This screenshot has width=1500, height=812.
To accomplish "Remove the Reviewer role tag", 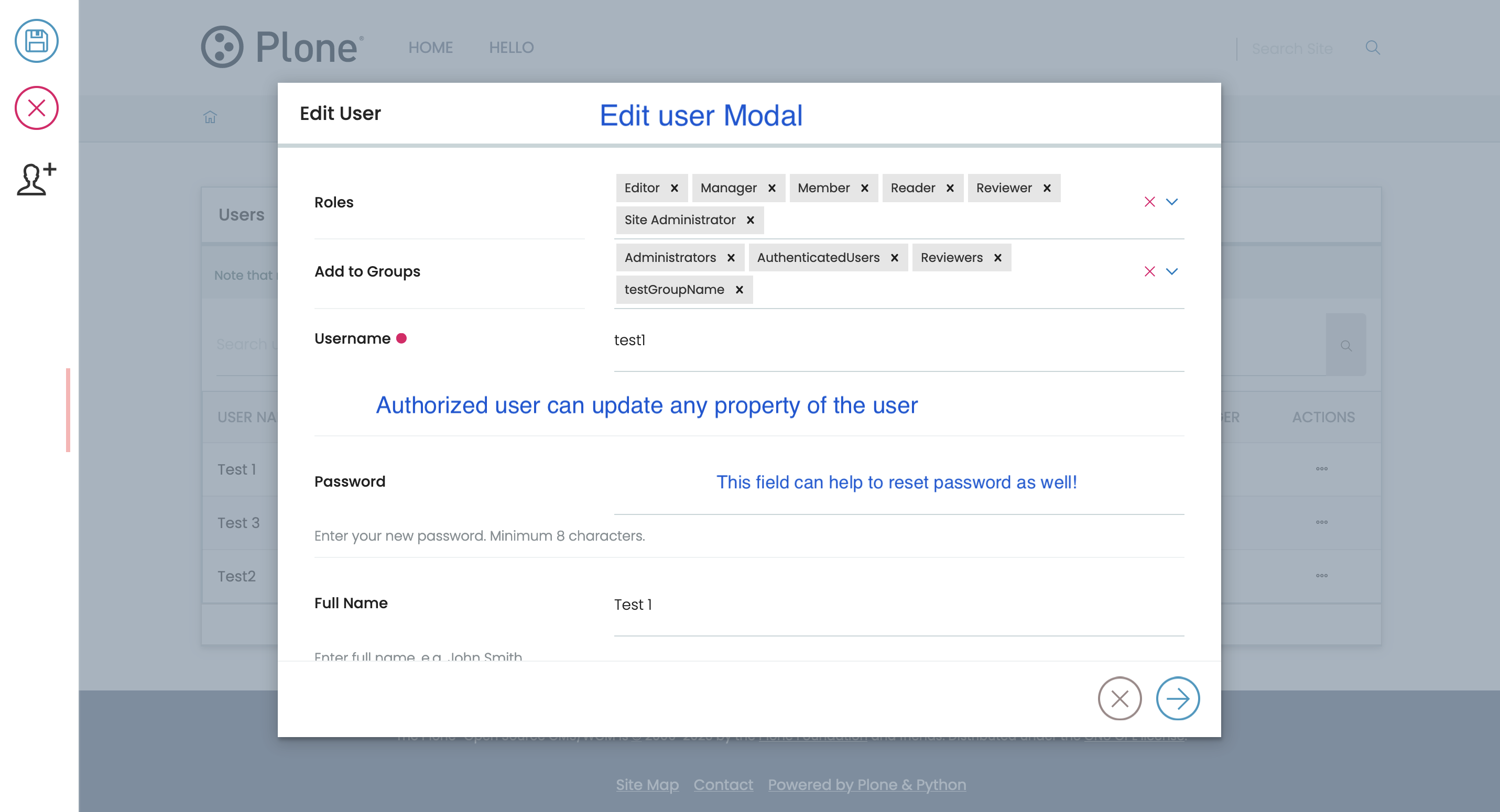I will [x=1047, y=188].
